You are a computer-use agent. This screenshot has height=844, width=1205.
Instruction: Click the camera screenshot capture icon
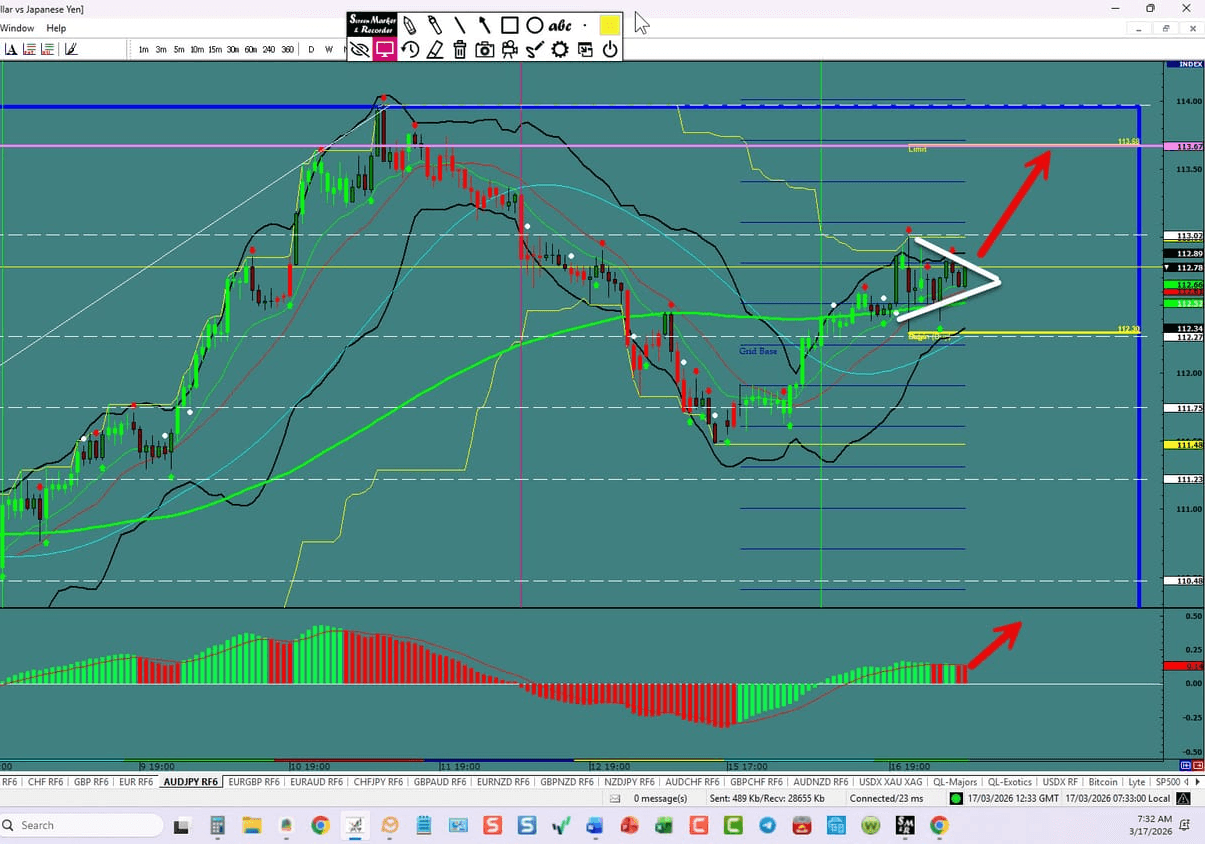[x=484, y=49]
